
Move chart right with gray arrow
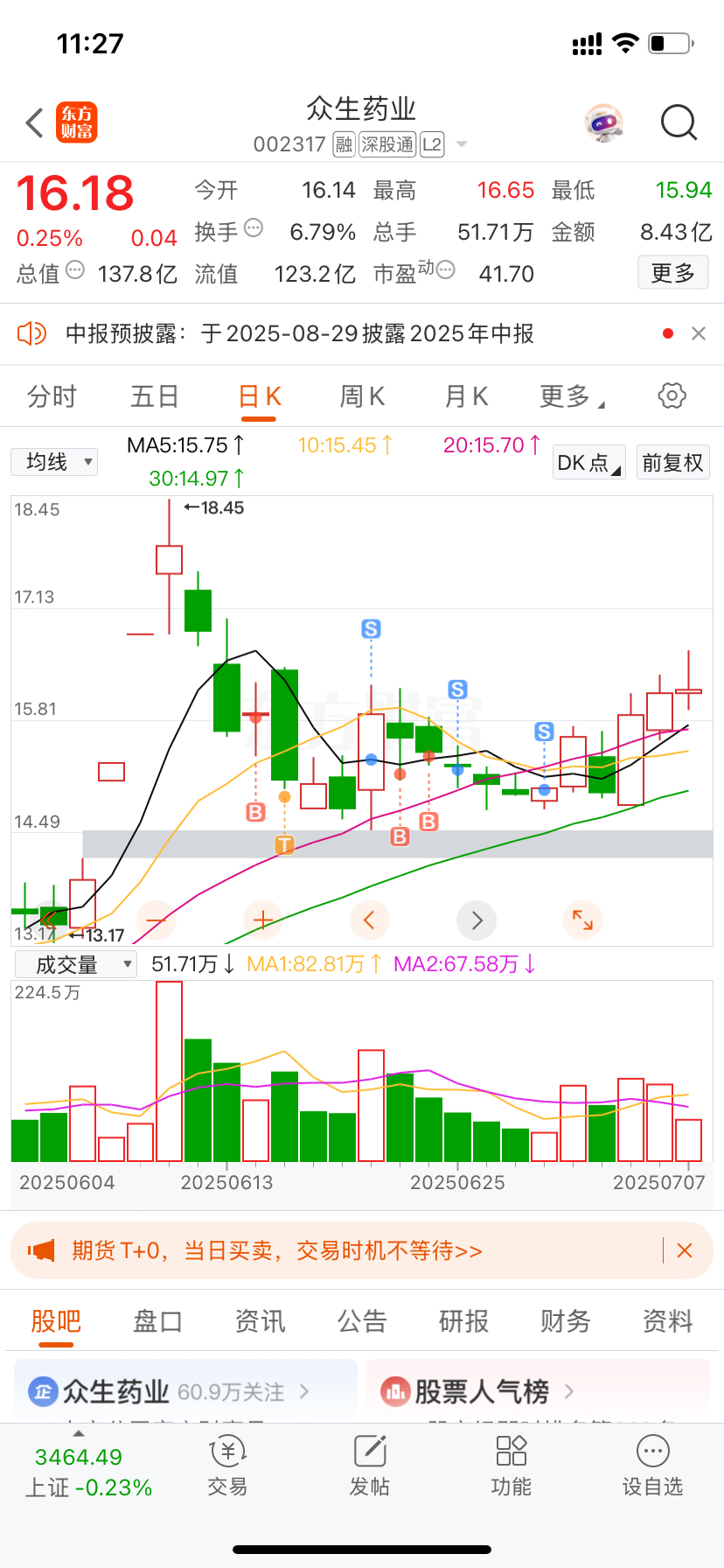coord(477,920)
